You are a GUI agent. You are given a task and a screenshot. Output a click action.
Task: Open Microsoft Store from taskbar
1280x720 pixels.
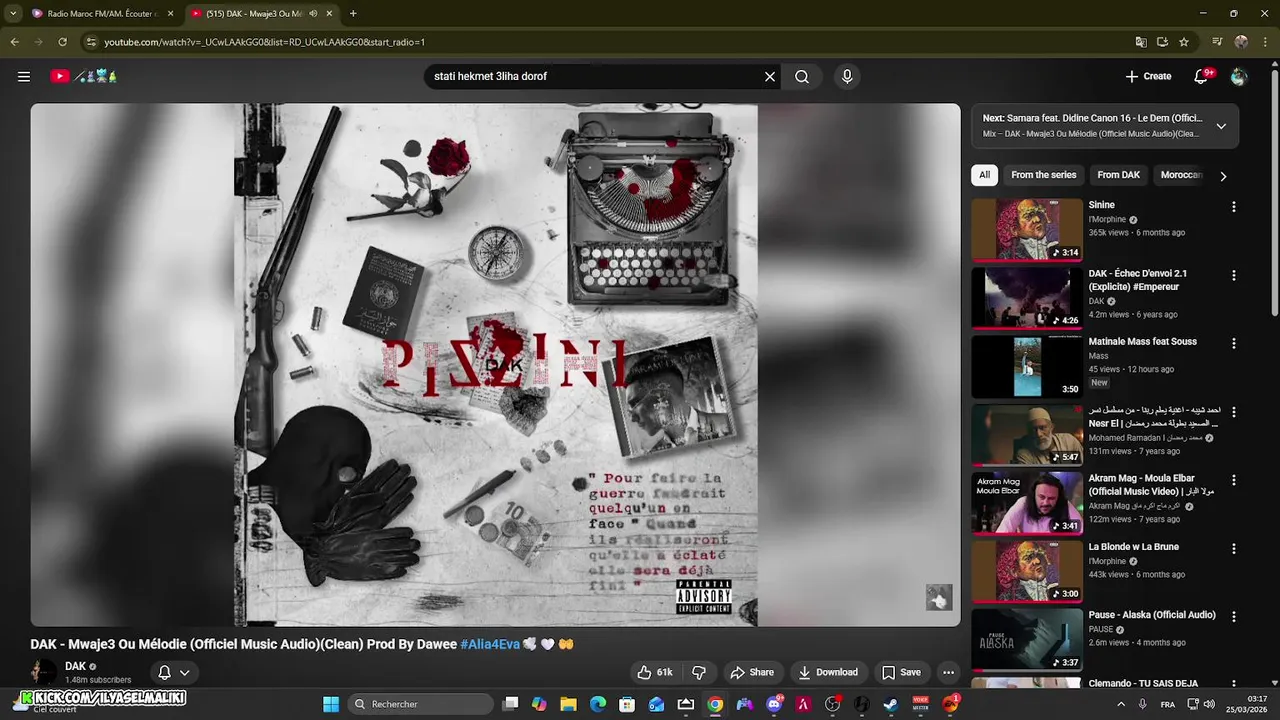click(627, 704)
